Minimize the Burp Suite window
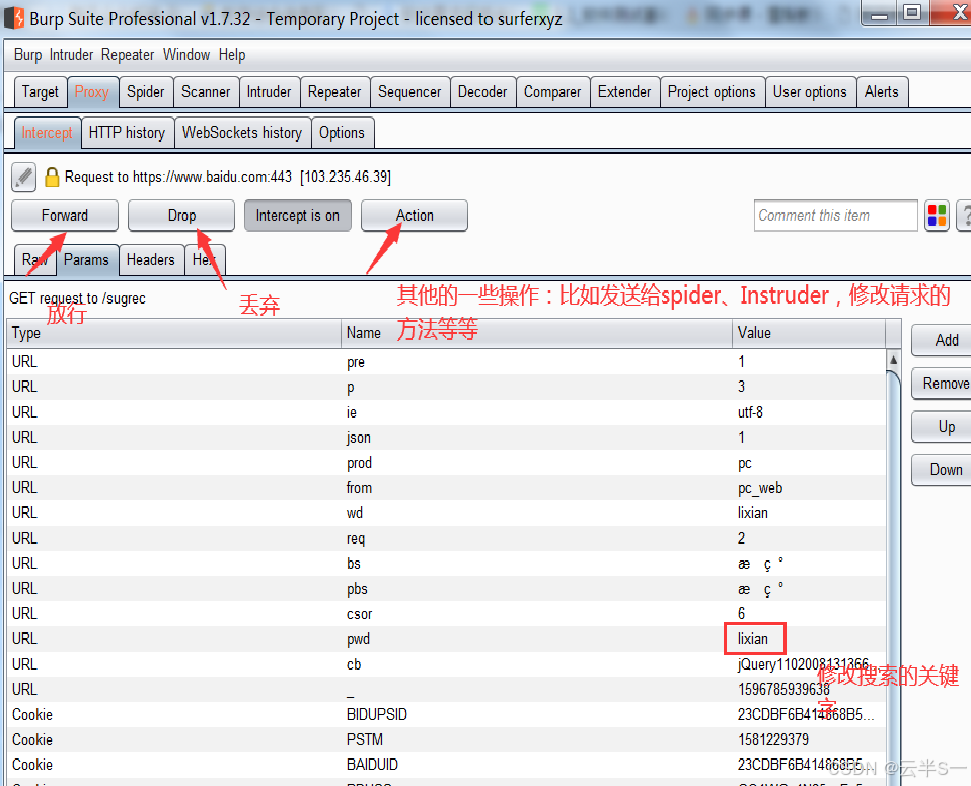The image size is (971, 786). click(x=879, y=12)
